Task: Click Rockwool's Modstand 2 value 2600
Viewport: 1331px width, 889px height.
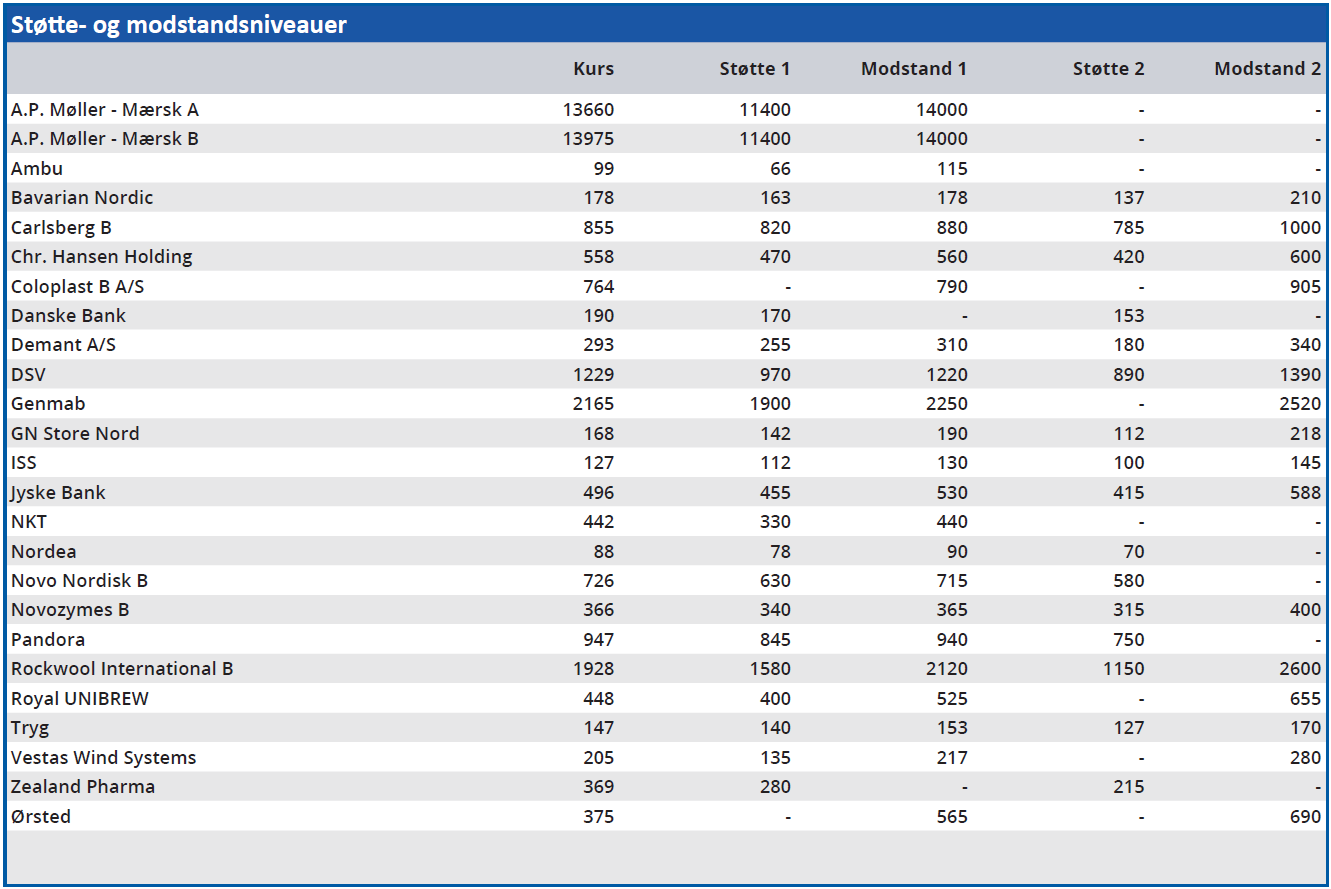Action: tap(1299, 669)
